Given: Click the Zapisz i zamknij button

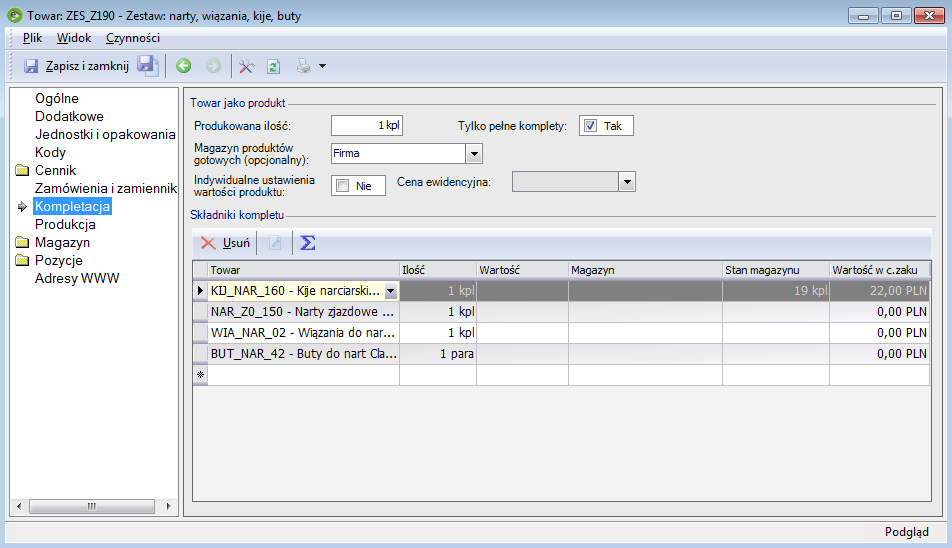Looking at the screenshot, I should click(x=76, y=66).
